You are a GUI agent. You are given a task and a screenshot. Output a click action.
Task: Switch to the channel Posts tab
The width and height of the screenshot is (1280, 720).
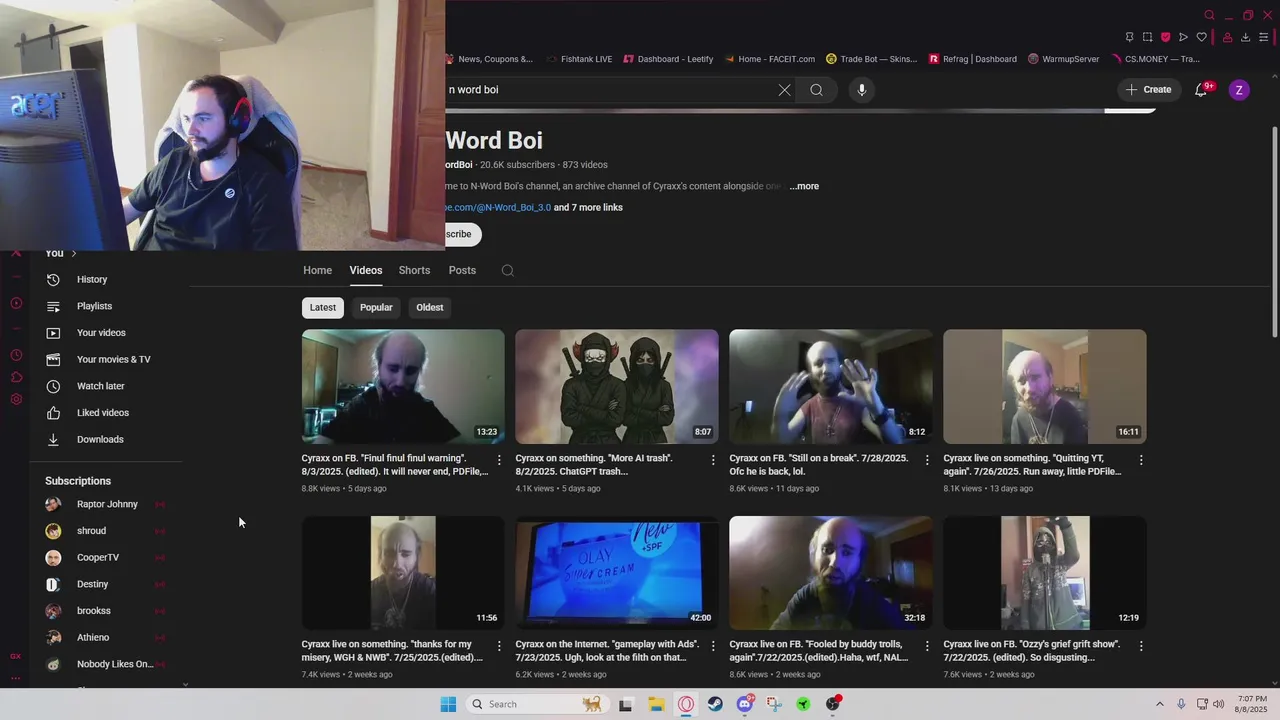tap(462, 271)
